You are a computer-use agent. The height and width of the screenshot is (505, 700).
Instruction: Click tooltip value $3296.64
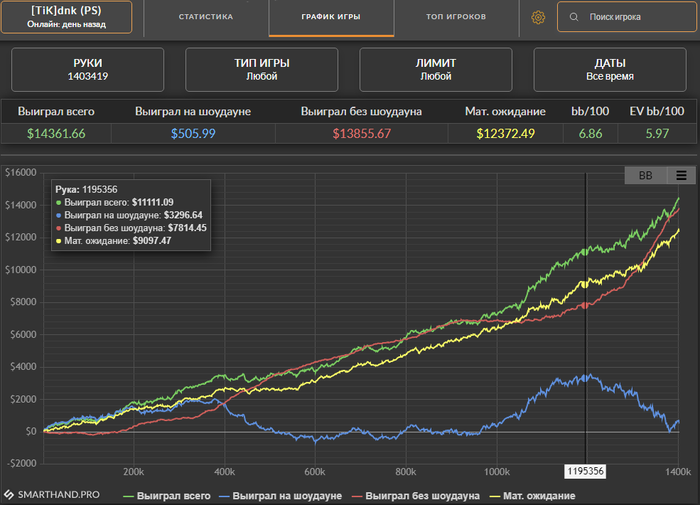[x=183, y=215]
